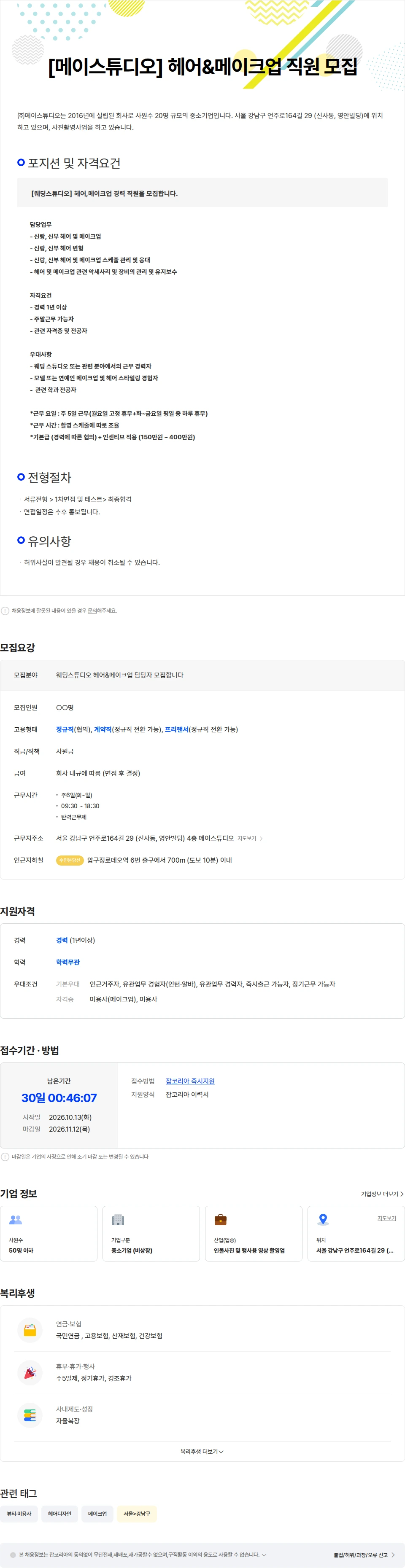
Task: Click 주5일제, 정기휴가, 경조휴가 text
Action: [x=94, y=1378]
